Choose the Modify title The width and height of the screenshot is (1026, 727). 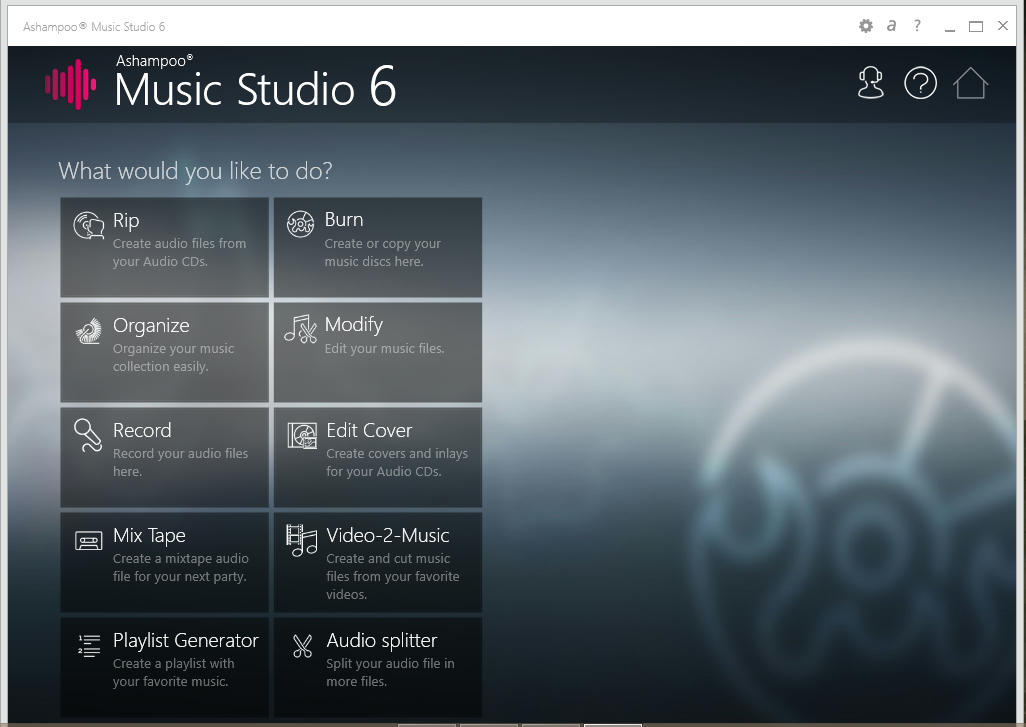pos(353,325)
